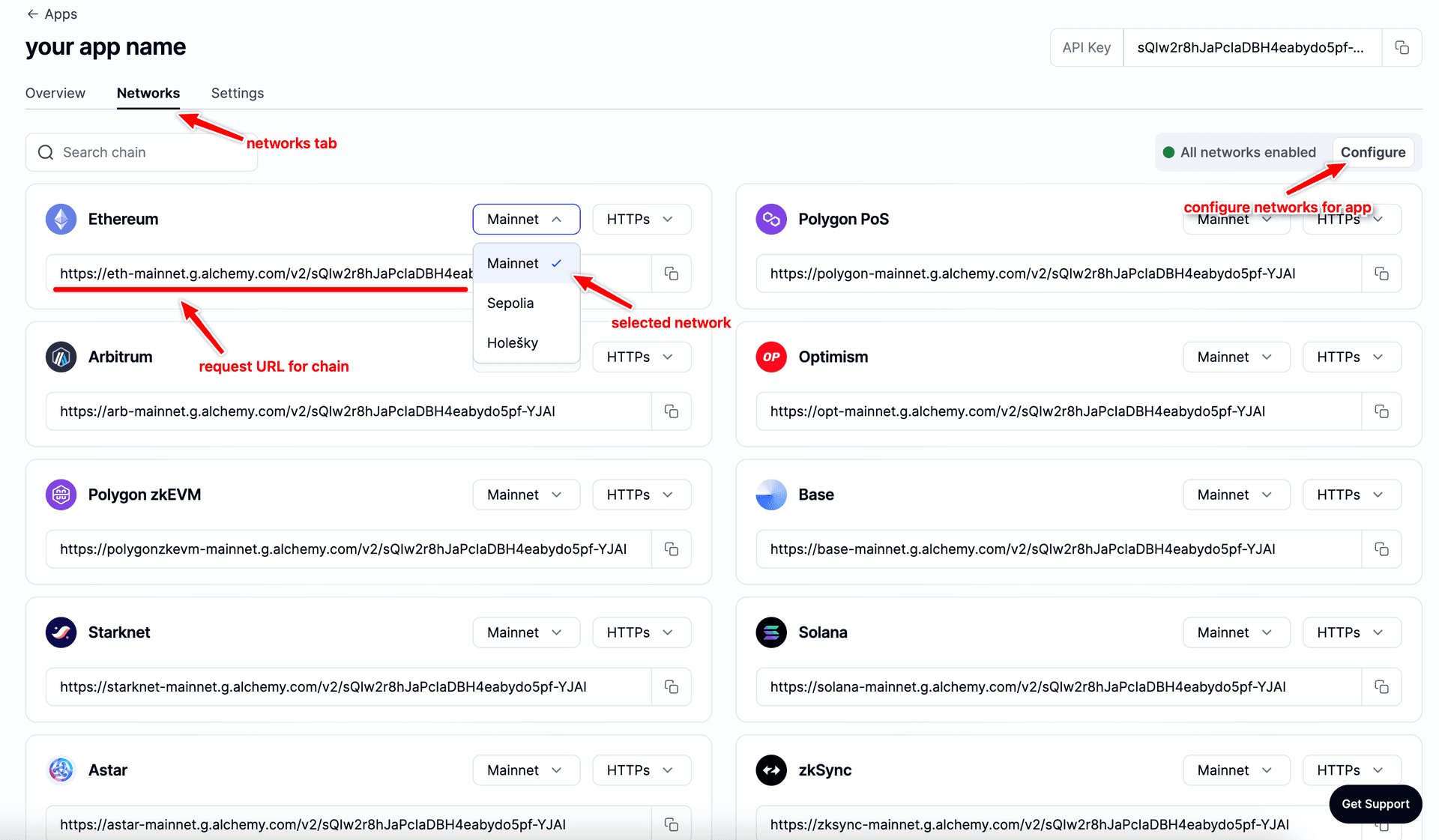Toggle Mainnet selection for Polygon PoS
The image size is (1439, 840).
coord(1232,218)
